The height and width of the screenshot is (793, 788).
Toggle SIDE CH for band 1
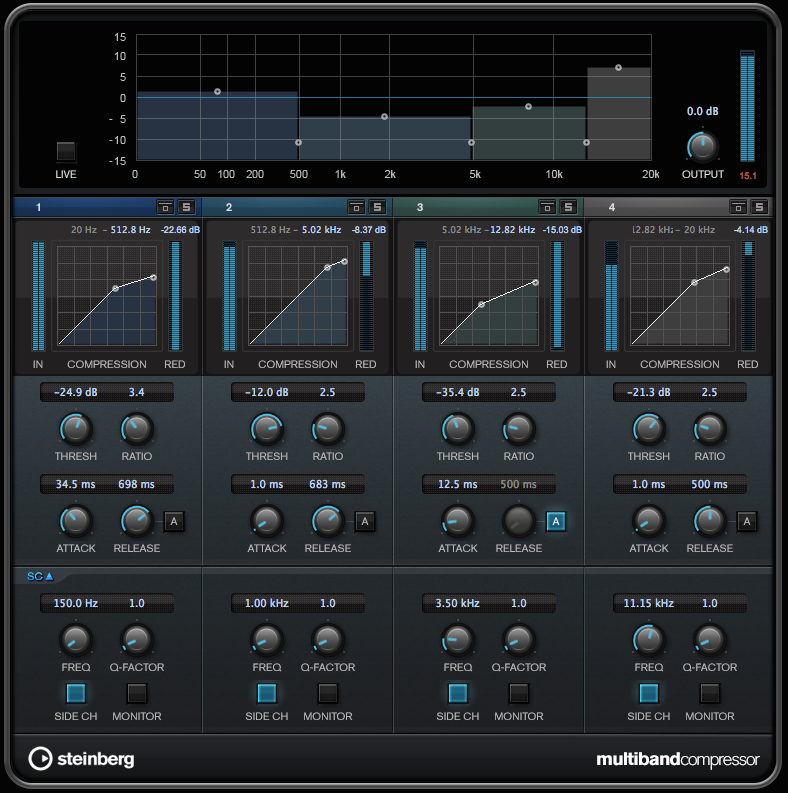[x=76, y=693]
